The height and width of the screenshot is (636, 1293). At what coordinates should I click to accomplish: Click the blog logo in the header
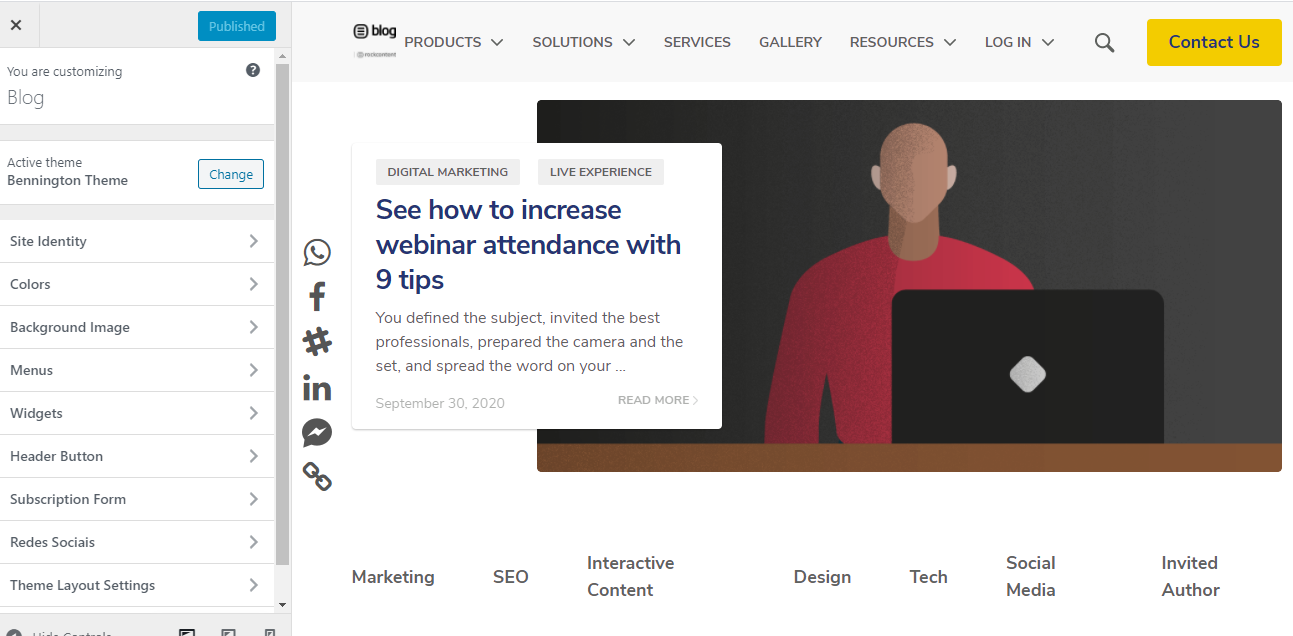[375, 40]
